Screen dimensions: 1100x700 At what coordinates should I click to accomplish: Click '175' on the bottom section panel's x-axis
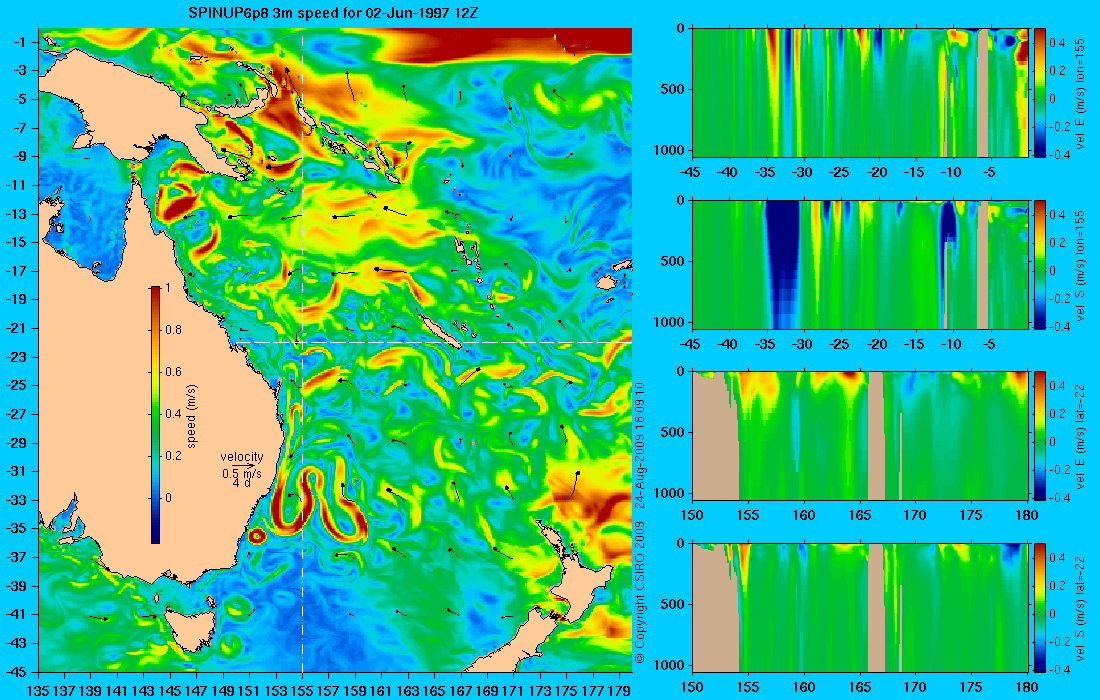pos(972,687)
